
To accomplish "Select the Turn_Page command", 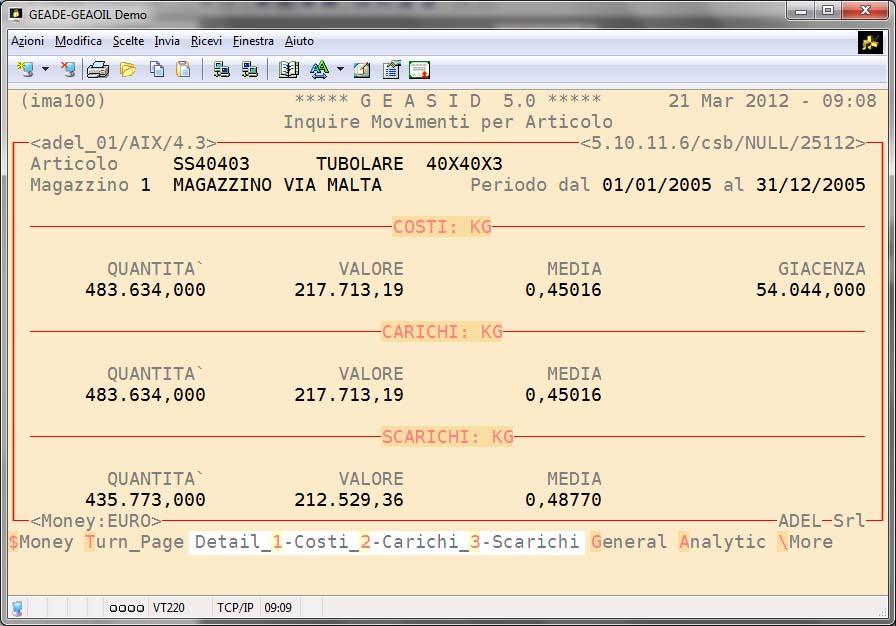I will (x=134, y=542).
